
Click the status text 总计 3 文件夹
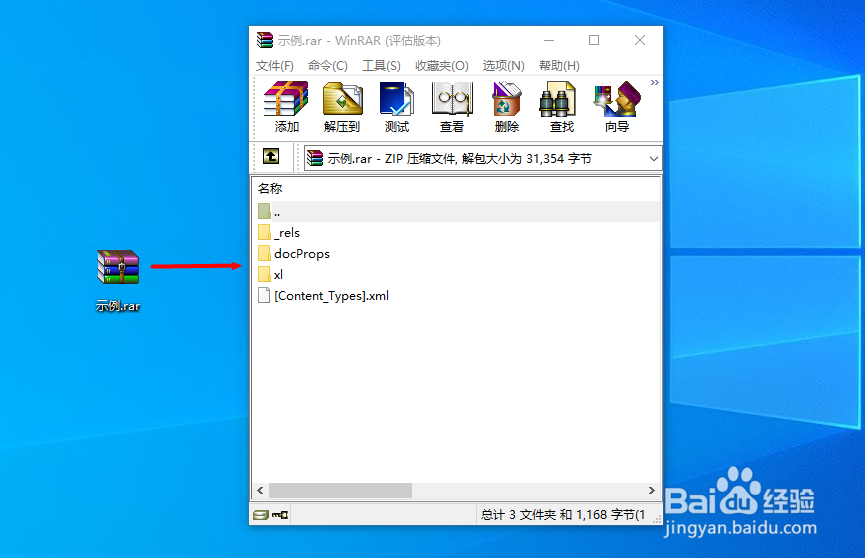pyautogui.click(x=518, y=515)
